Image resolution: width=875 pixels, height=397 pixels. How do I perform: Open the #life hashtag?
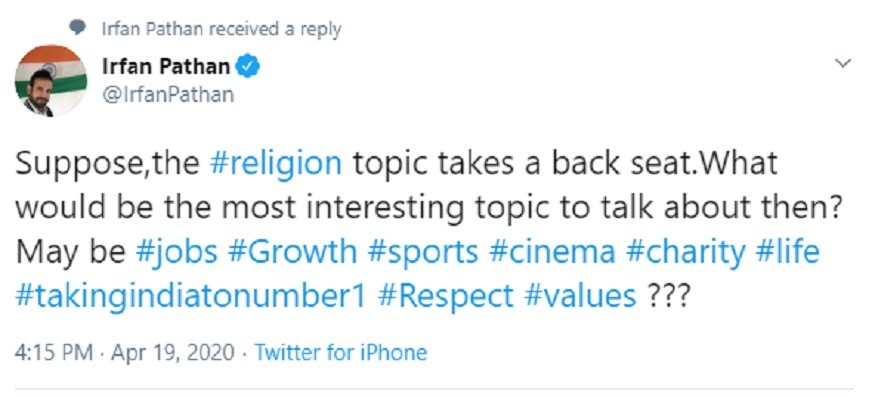coord(787,252)
